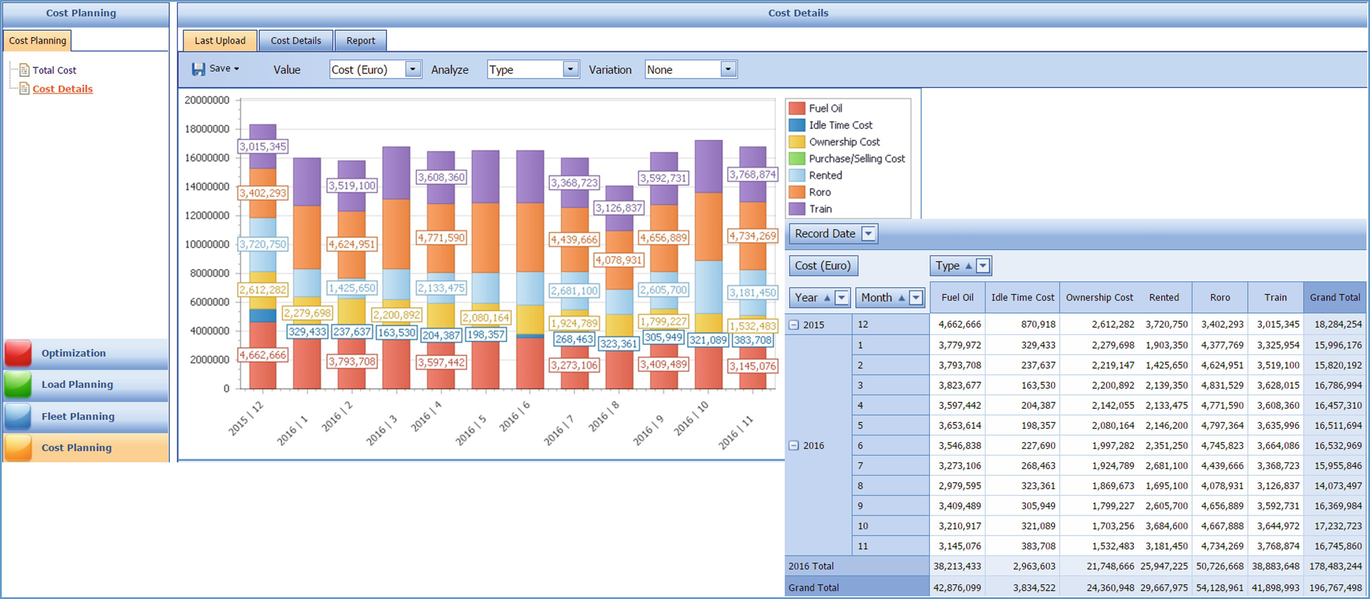Image resolution: width=1370 pixels, height=599 pixels.
Task: Click the Ownership Cost yellow legend swatch
Action: pos(797,142)
